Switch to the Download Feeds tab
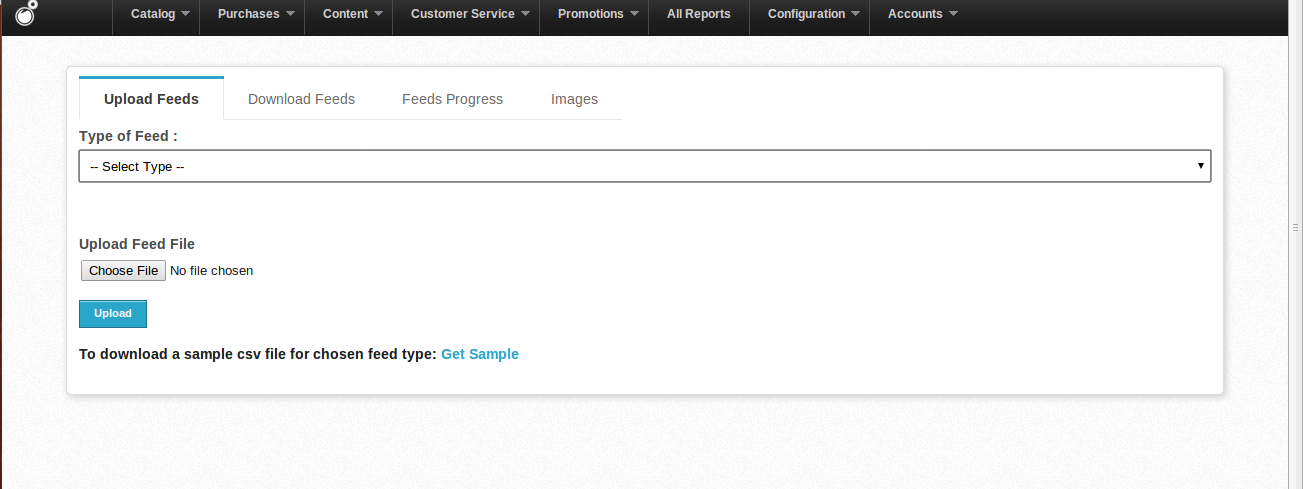The height and width of the screenshot is (489, 1303). click(x=301, y=99)
